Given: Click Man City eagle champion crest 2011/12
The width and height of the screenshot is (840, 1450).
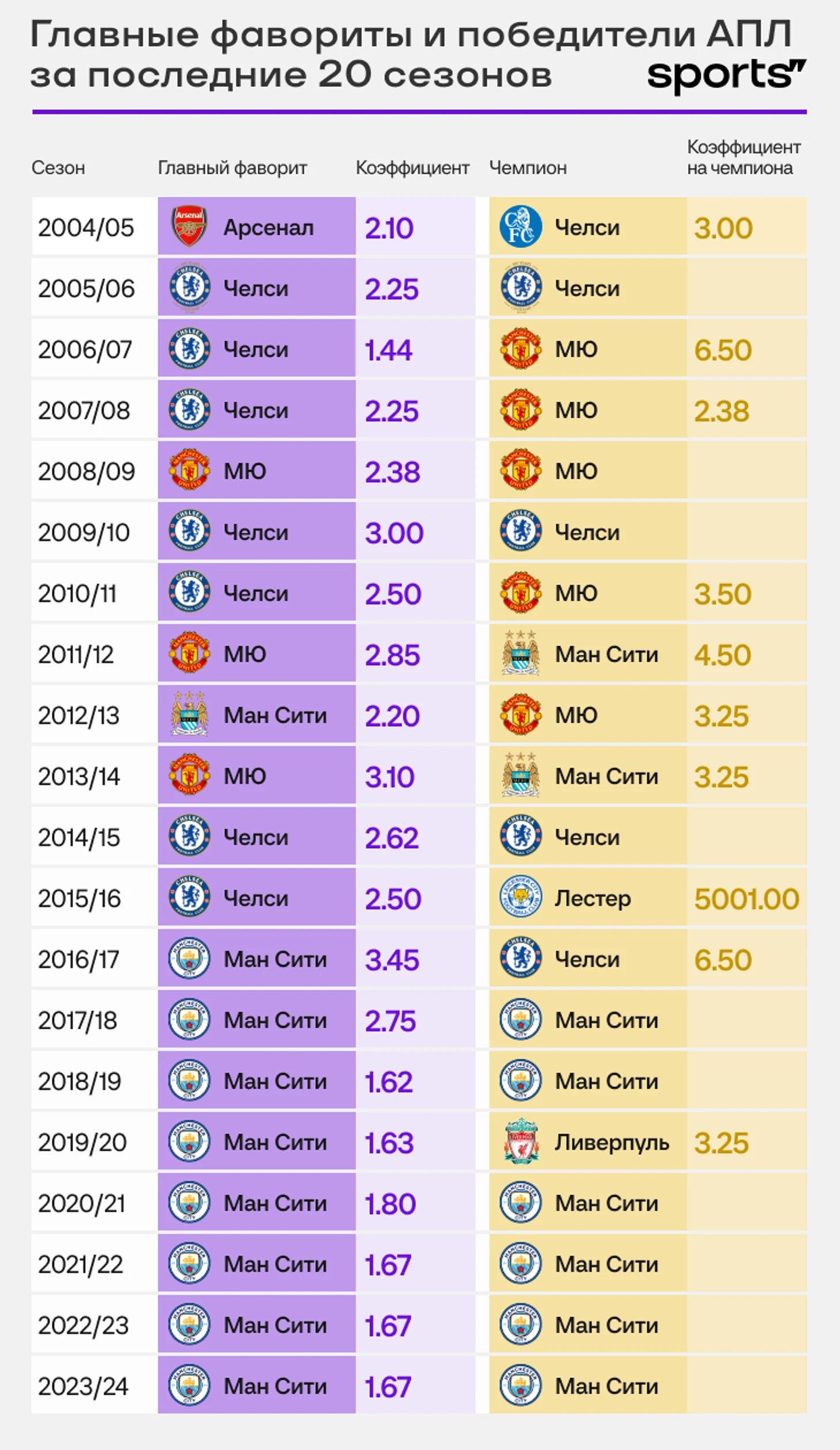Looking at the screenshot, I should point(520,653).
